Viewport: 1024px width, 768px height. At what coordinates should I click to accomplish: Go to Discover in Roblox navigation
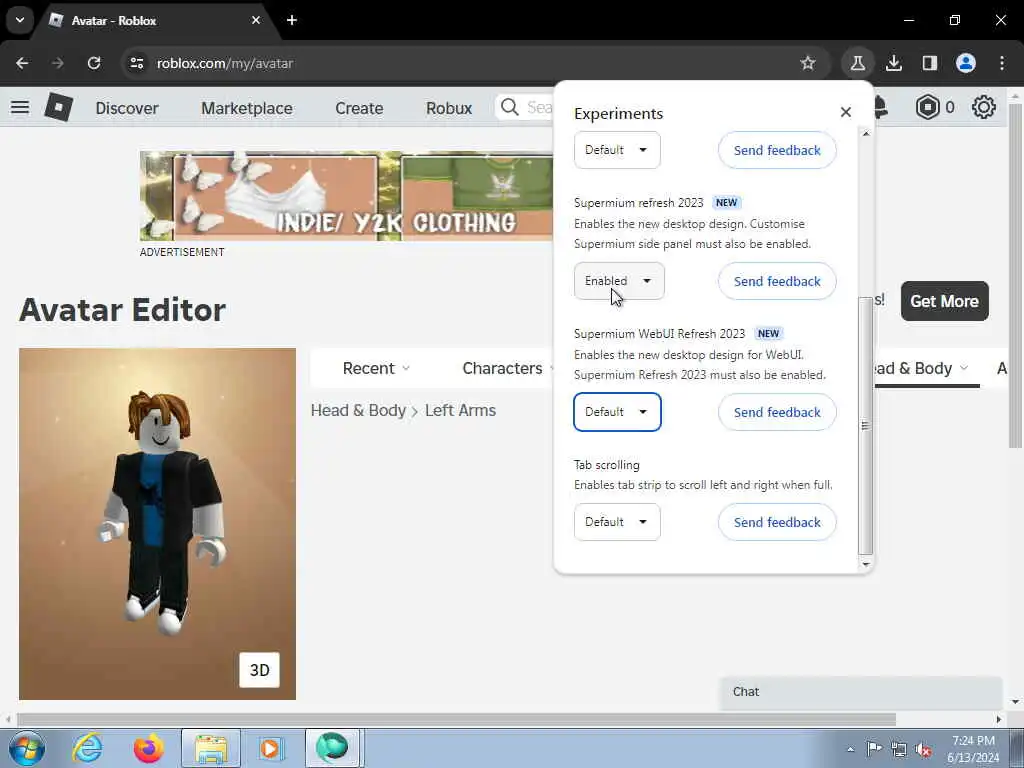[x=127, y=108]
